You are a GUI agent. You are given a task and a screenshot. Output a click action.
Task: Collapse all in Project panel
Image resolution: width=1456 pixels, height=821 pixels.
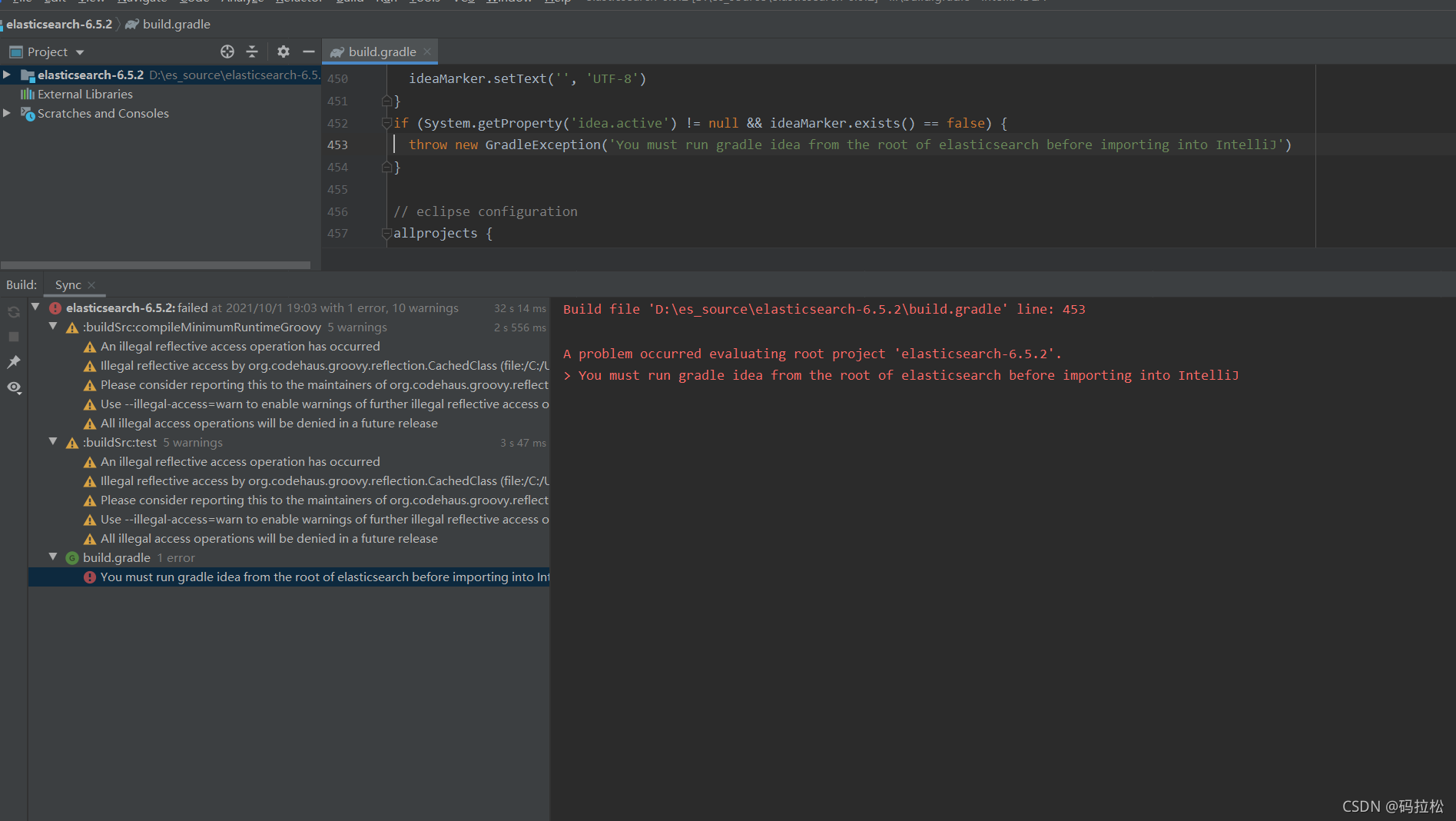[252, 52]
